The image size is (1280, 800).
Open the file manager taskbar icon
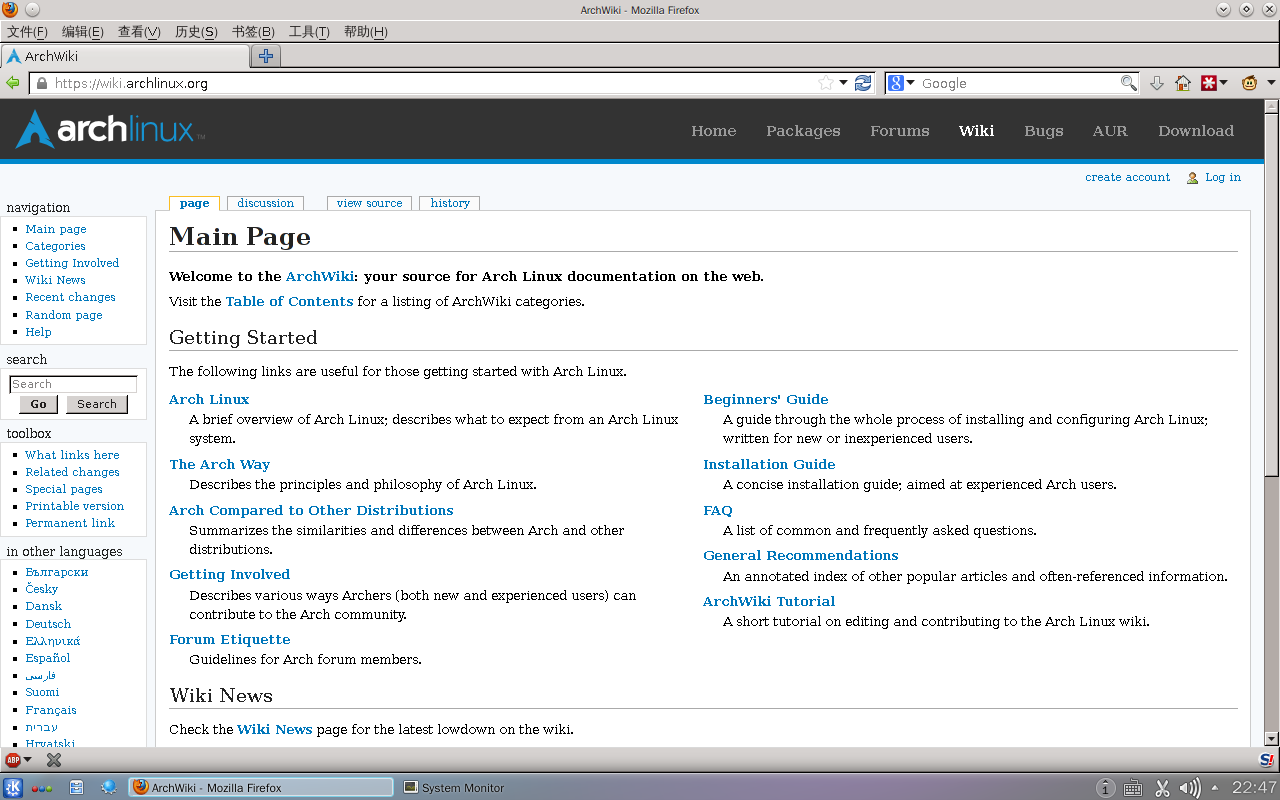[76, 787]
